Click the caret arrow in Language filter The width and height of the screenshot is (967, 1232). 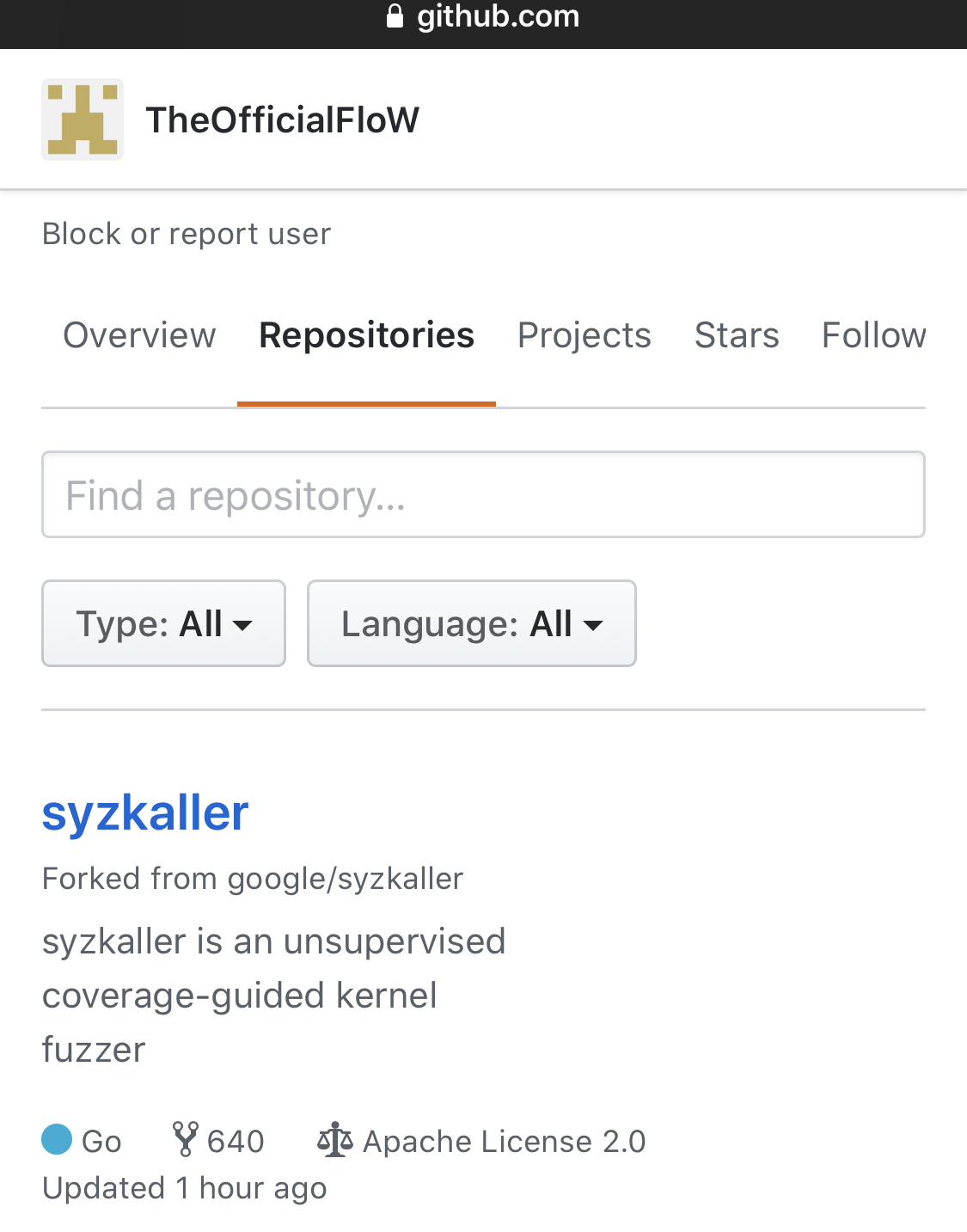click(593, 625)
